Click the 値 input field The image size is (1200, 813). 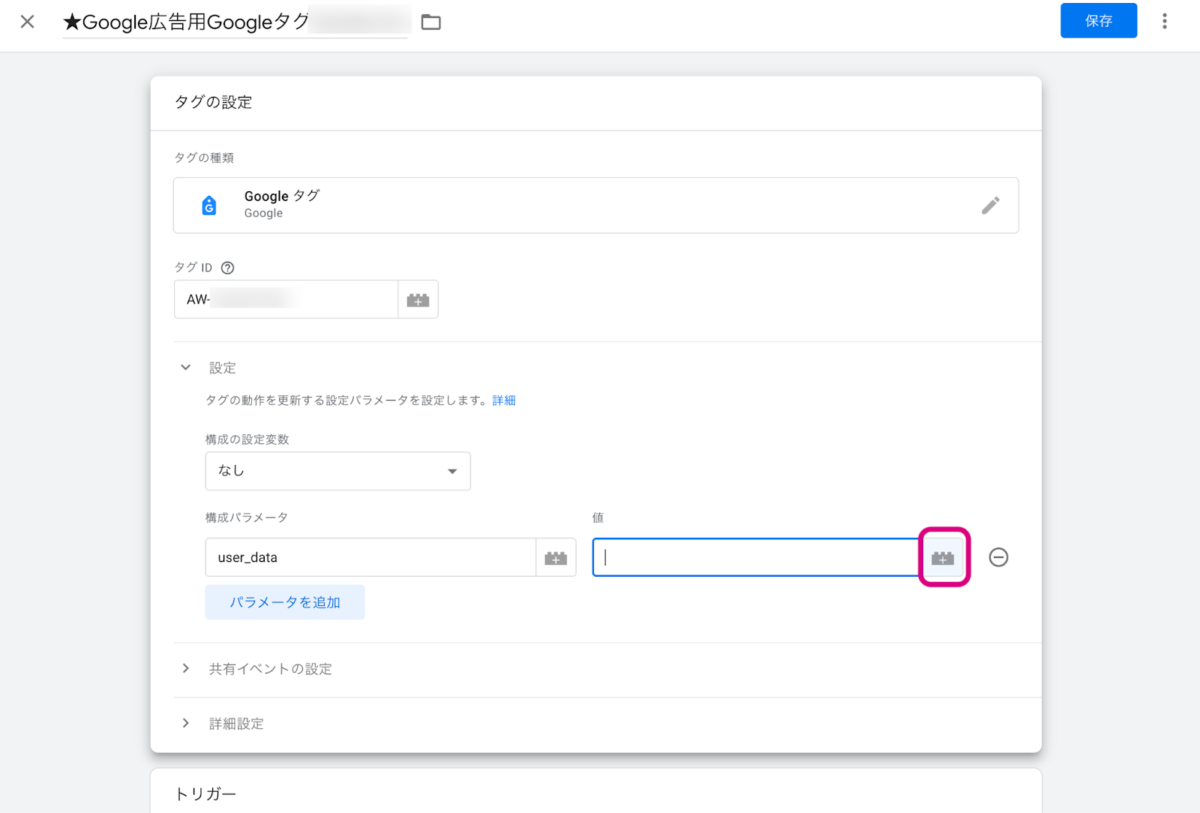tap(755, 558)
